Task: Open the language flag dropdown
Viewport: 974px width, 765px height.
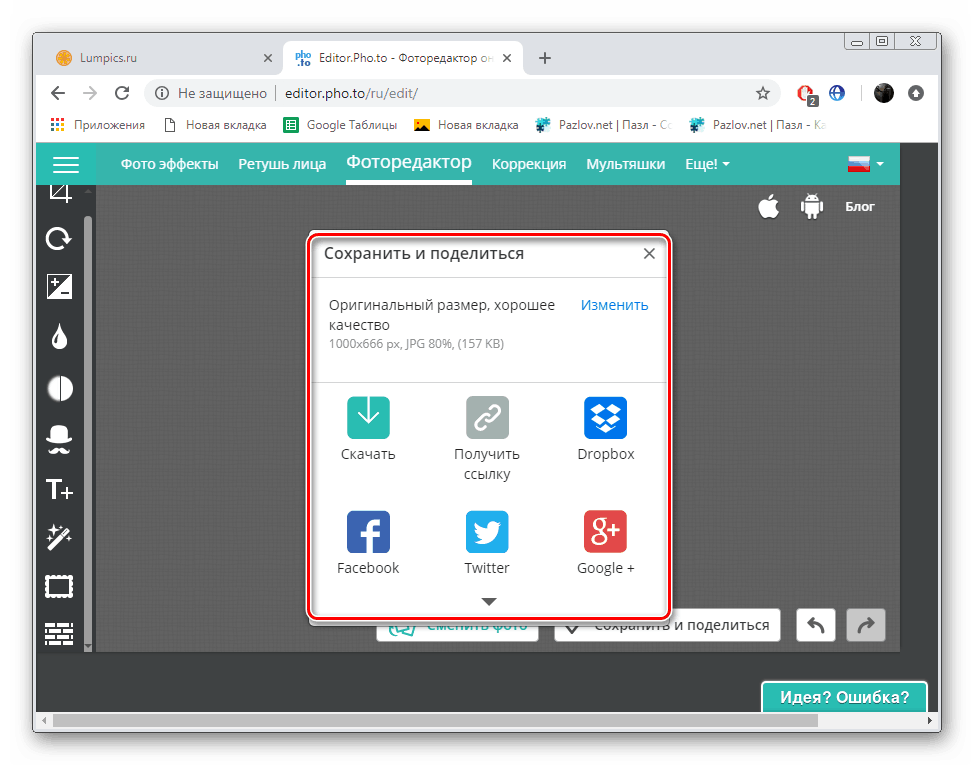Action: 865,164
